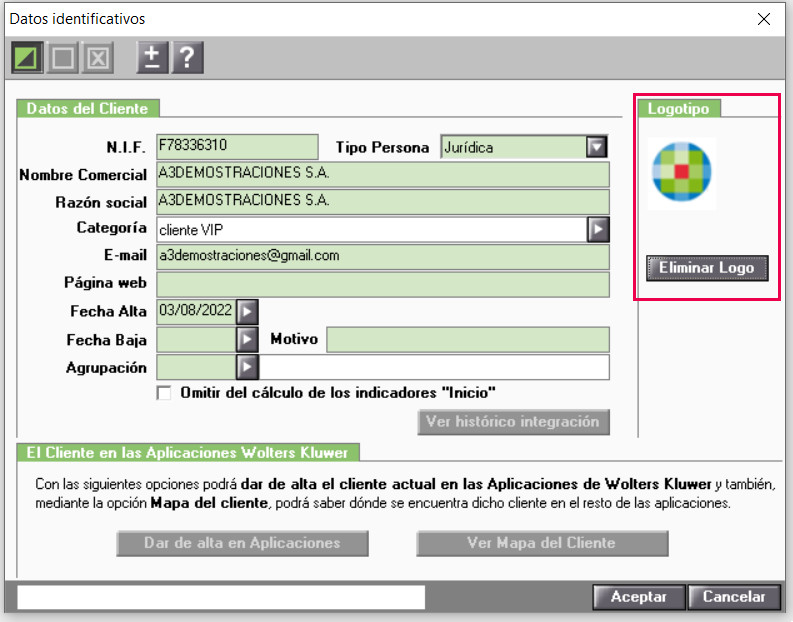The height and width of the screenshot is (622, 793).
Task: Open the Categoría selector arrow
Action: (598, 230)
